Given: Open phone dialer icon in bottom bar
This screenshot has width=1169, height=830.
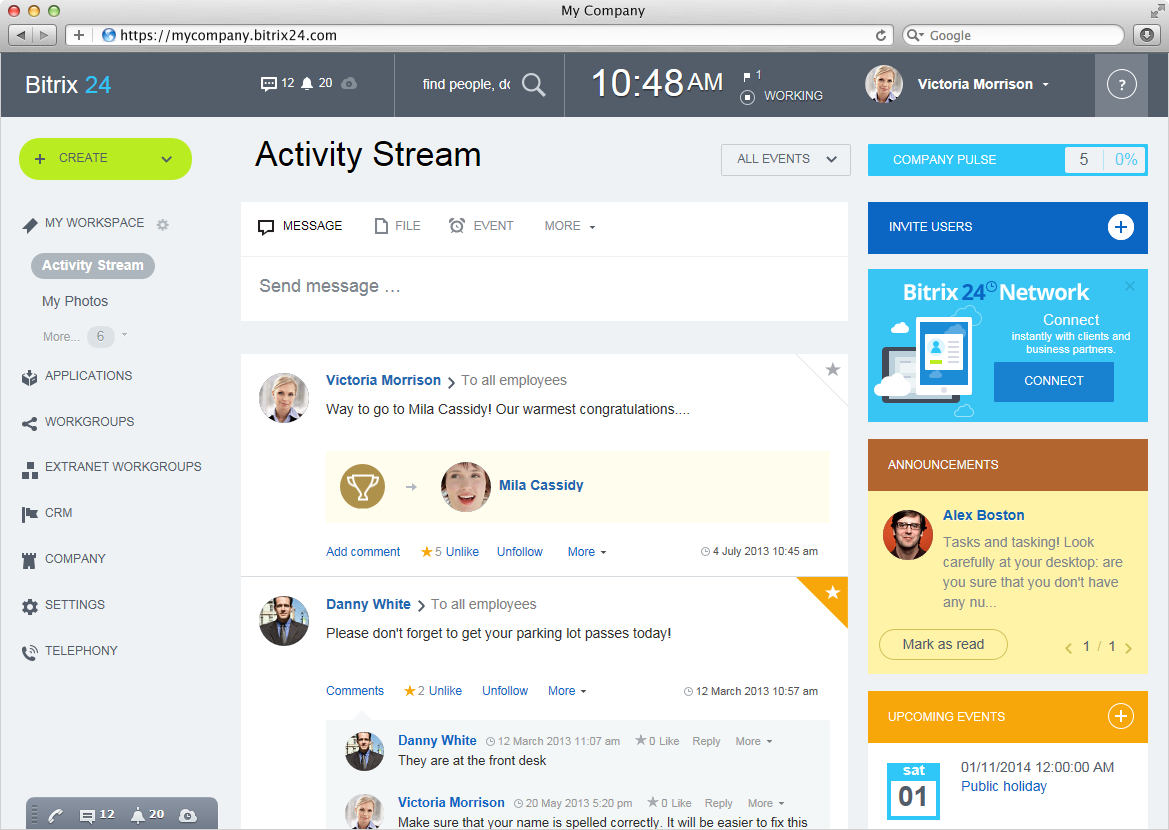Looking at the screenshot, I should tap(55, 816).
